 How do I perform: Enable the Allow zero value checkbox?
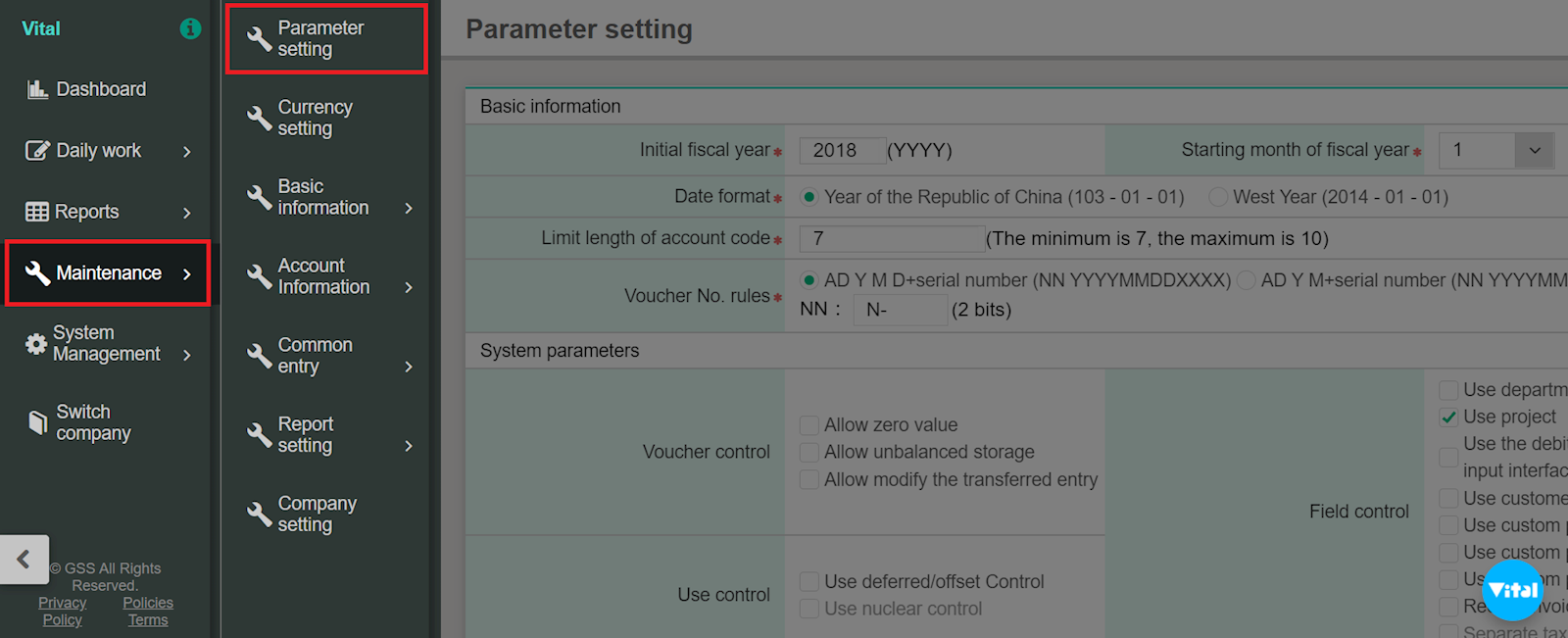click(809, 425)
